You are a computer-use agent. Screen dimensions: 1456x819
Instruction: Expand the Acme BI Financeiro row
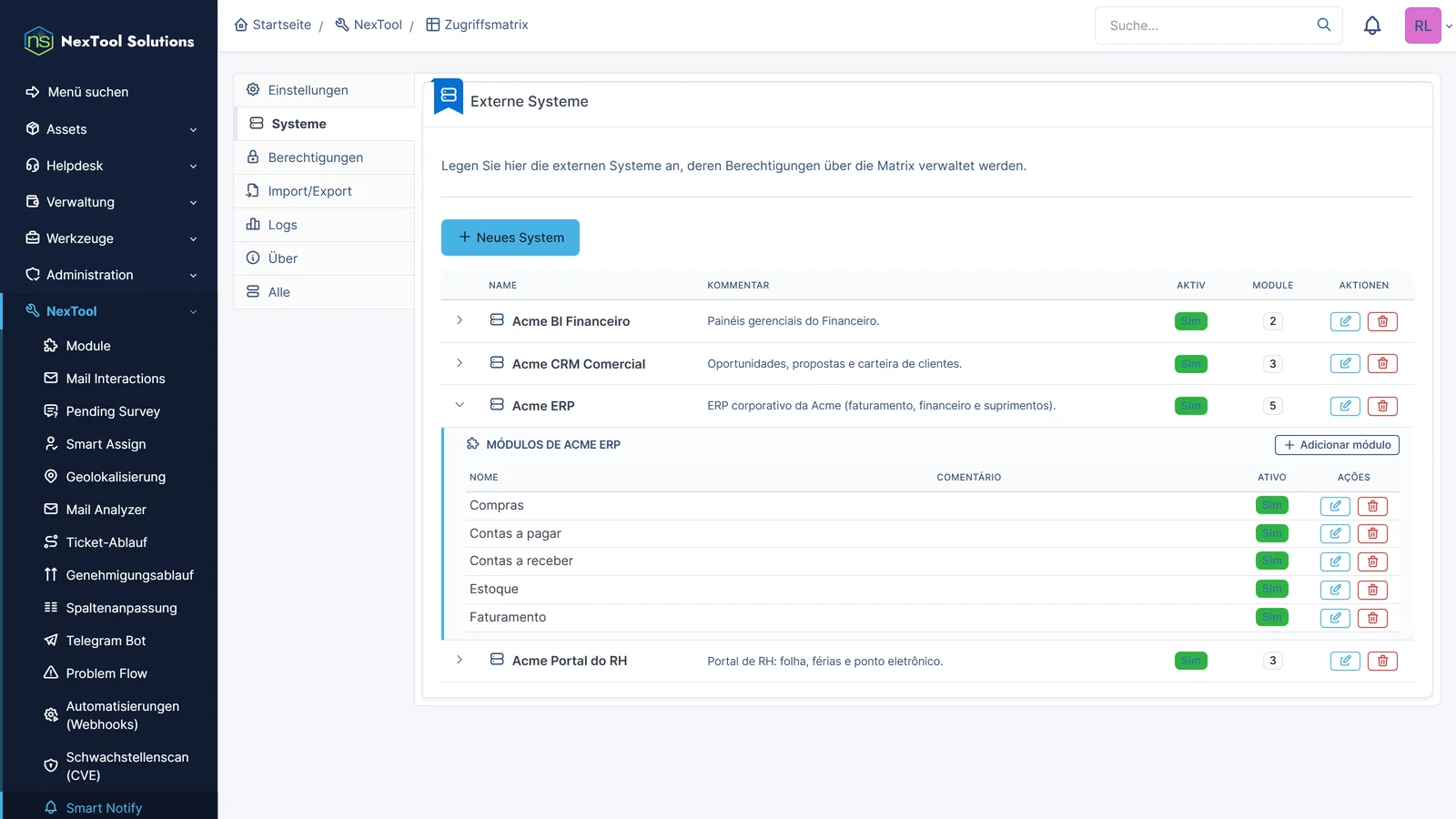pos(460,320)
